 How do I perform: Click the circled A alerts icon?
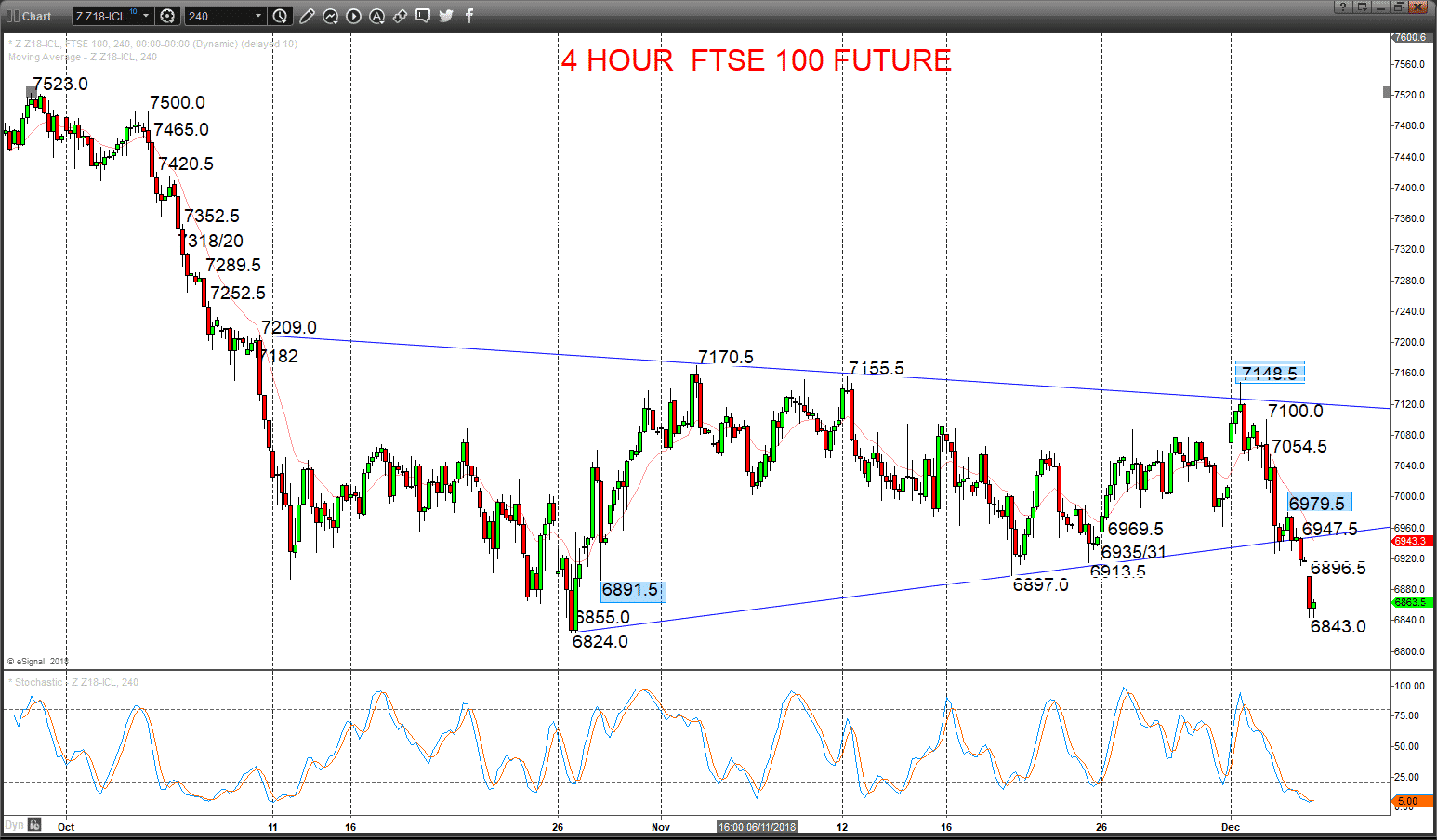(376, 16)
